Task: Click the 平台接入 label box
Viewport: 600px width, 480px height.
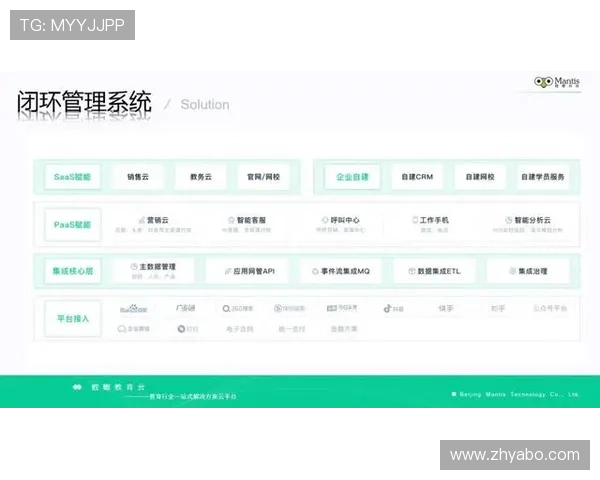Action: [x=73, y=318]
